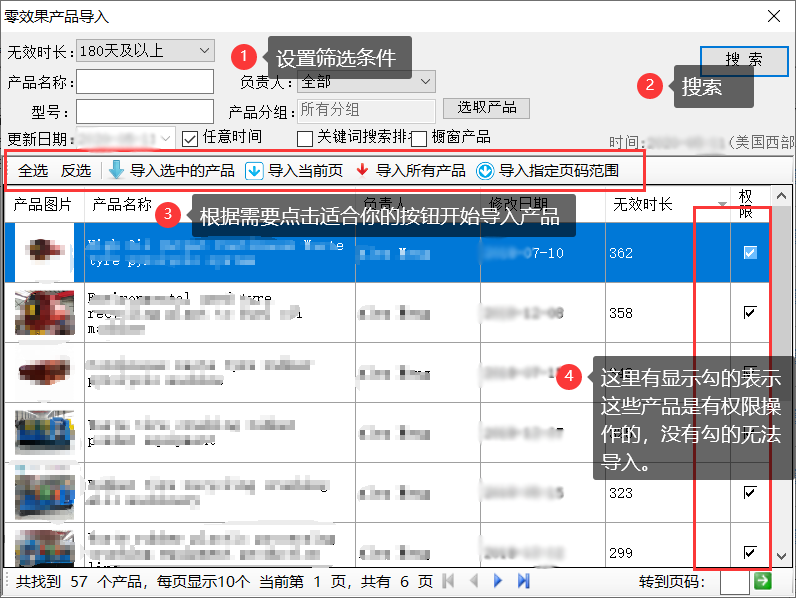Click the 选取产品 button
796x598 pixels.
click(487, 108)
